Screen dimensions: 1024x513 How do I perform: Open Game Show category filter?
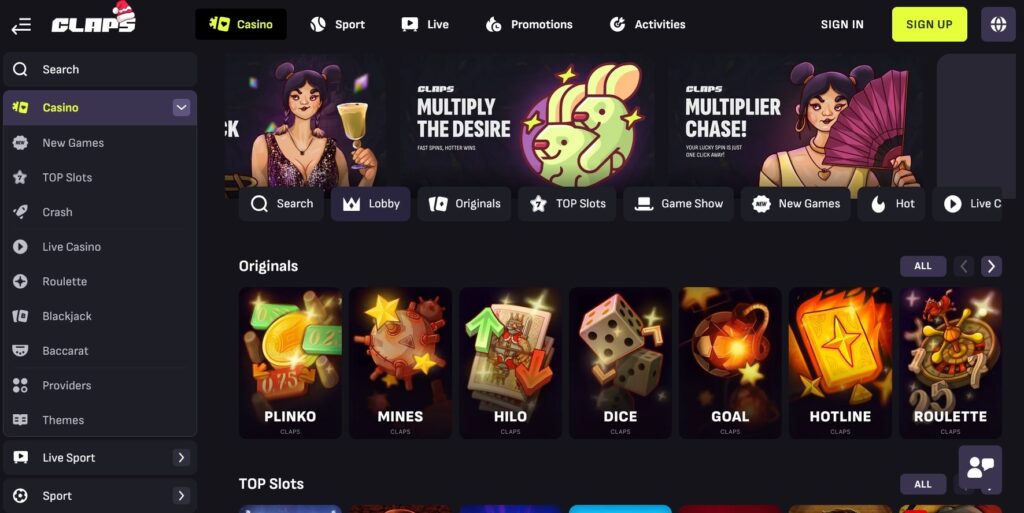(679, 204)
